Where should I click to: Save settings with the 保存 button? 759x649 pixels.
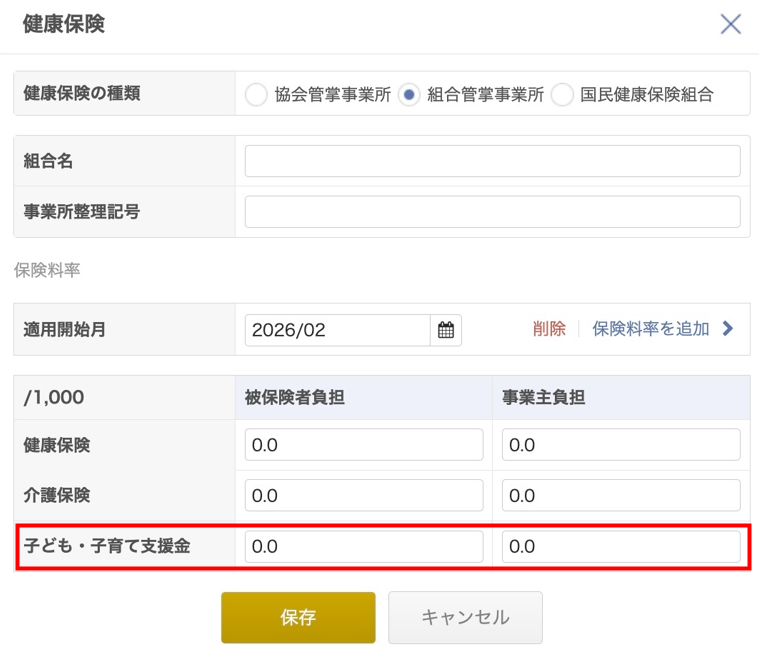tap(298, 617)
